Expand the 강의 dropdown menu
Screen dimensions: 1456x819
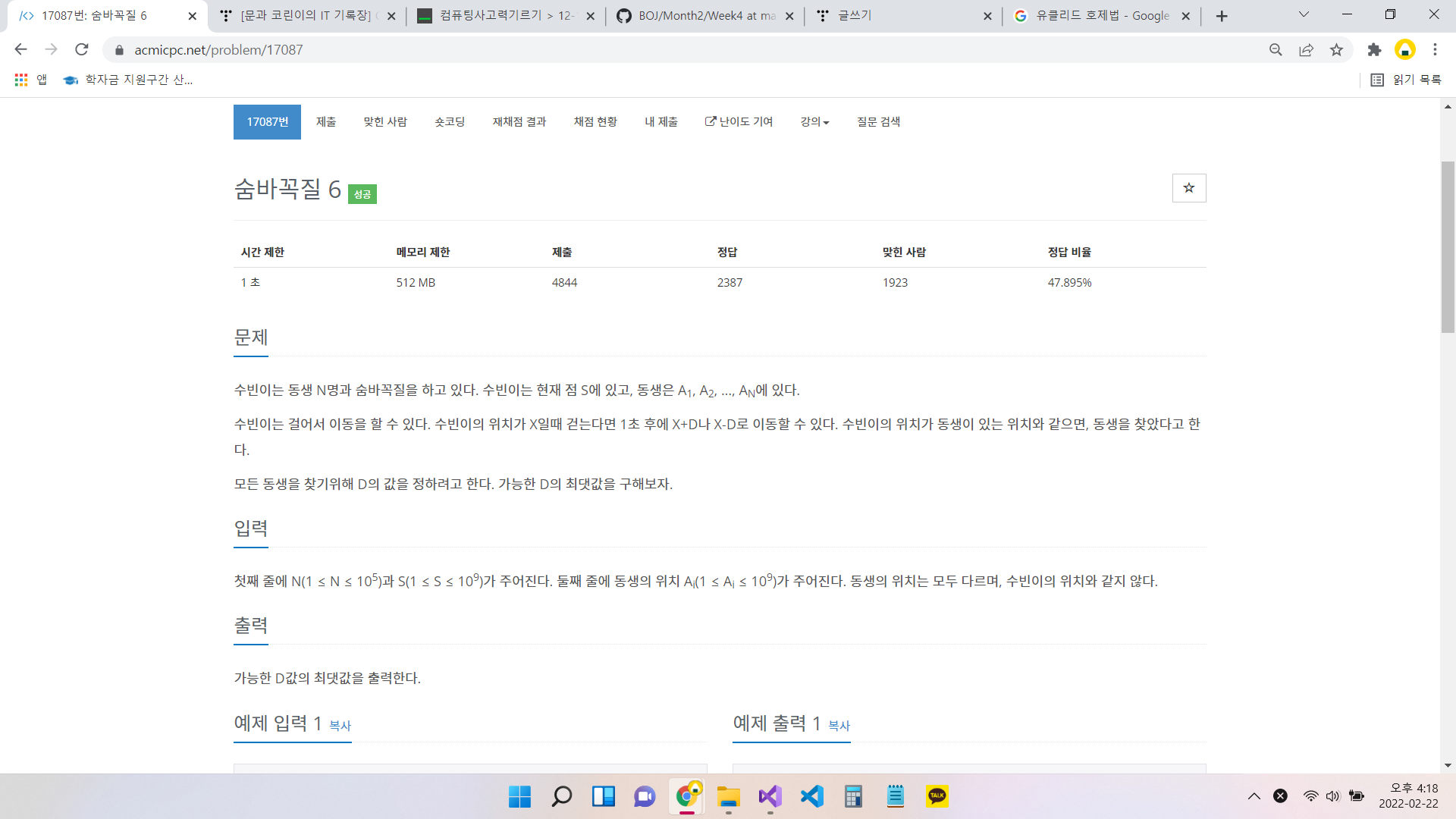[x=814, y=122]
